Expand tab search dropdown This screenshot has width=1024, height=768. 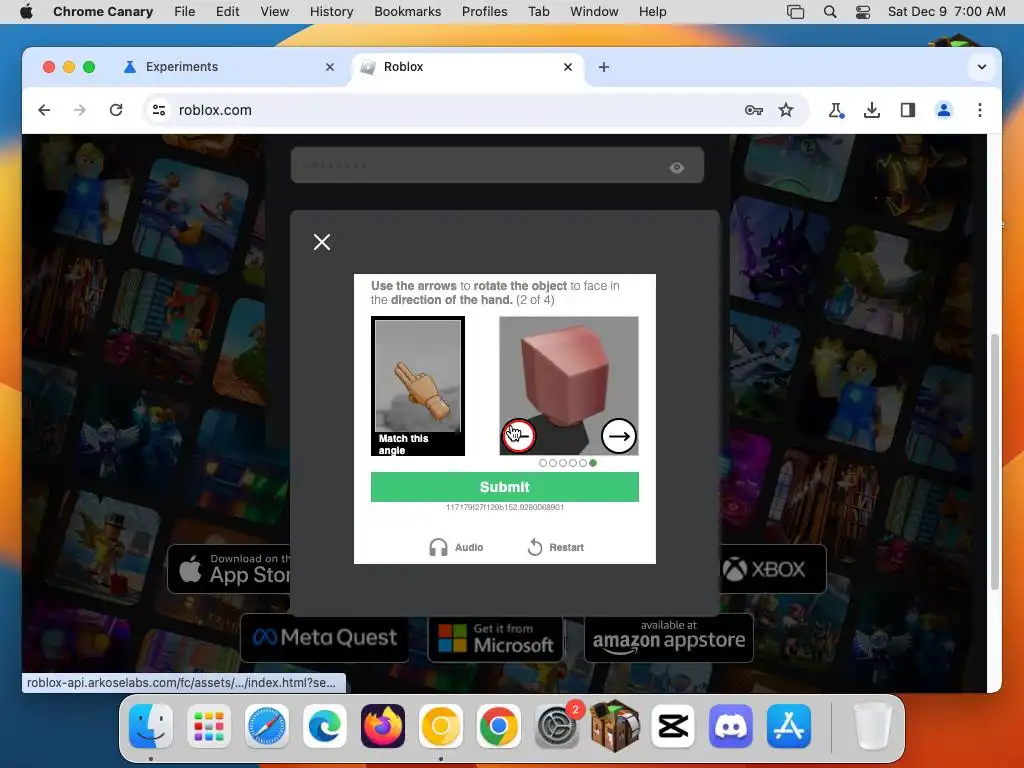tap(982, 67)
